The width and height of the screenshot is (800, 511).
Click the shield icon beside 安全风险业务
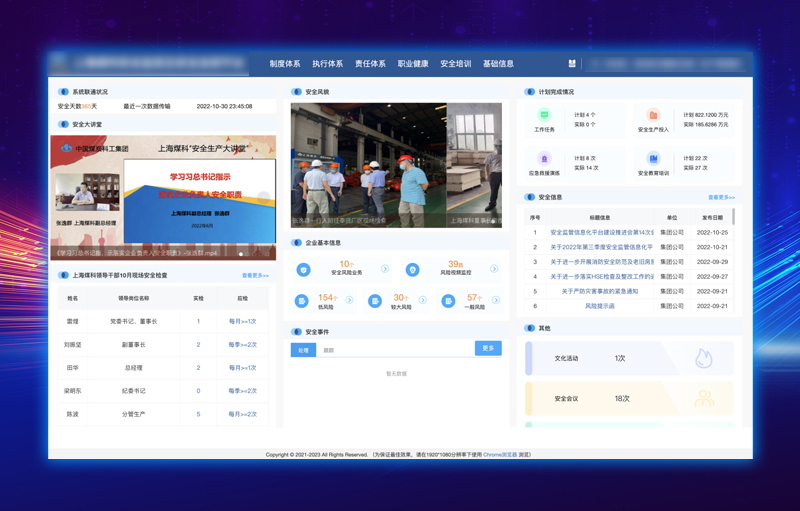[303, 269]
